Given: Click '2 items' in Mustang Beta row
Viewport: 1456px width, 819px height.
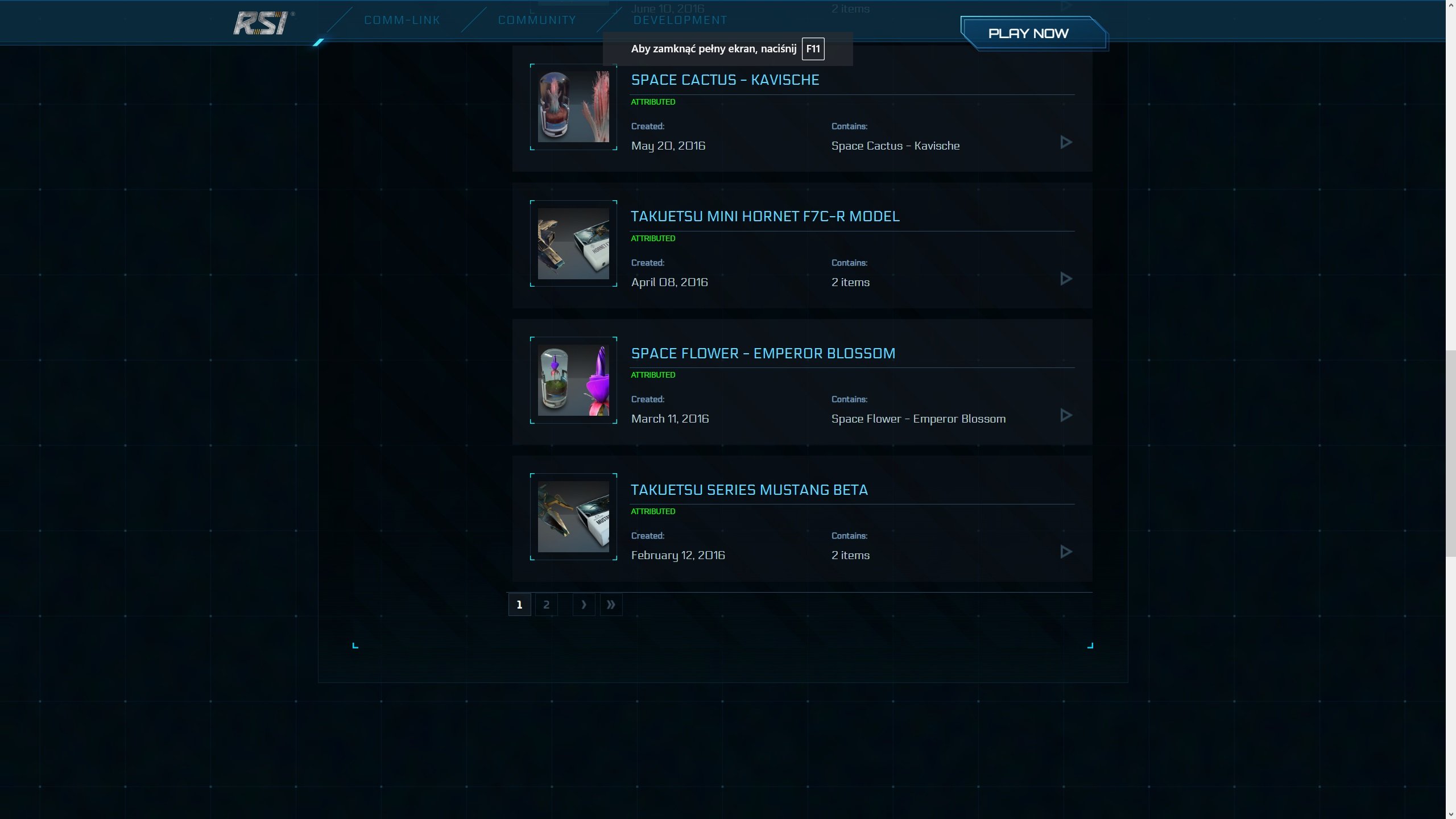Looking at the screenshot, I should point(850,555).
